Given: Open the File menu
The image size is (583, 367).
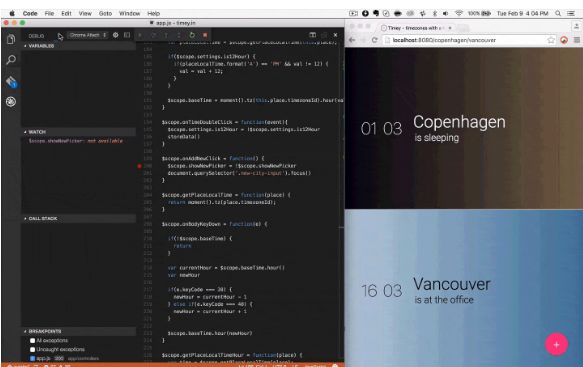Looking at the screenshot, I should click(x=49, y=13).
